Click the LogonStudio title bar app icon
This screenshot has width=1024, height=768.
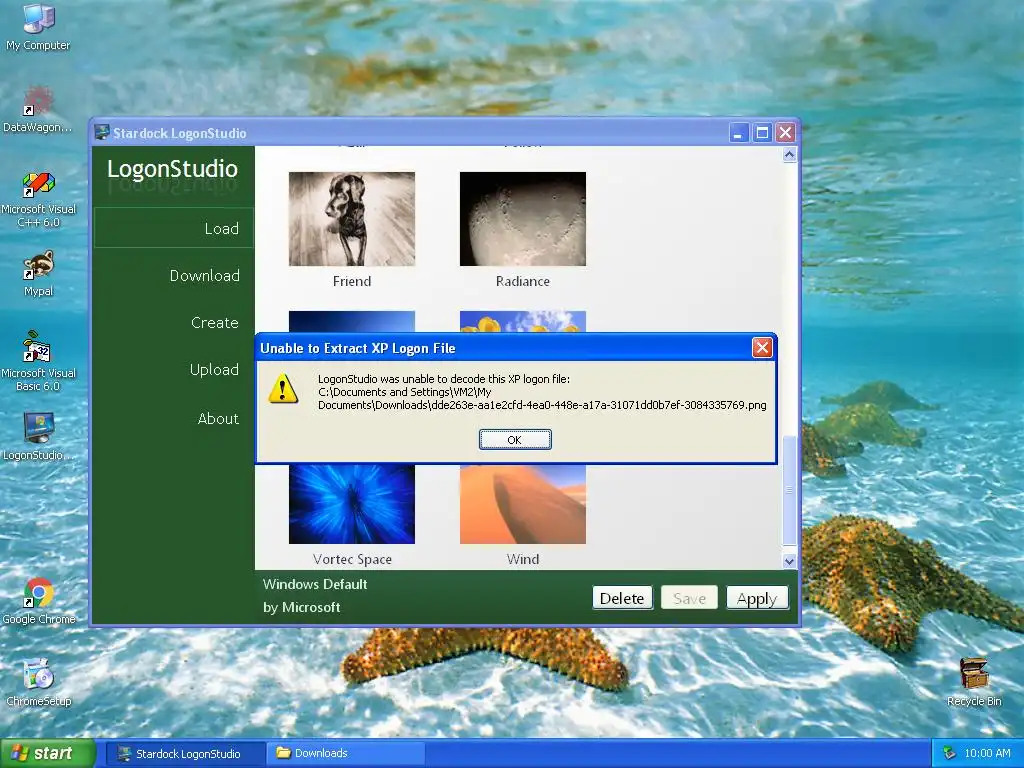pos(102,133)
